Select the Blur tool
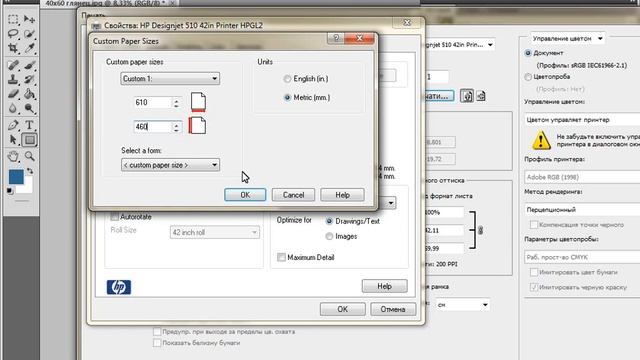 (13, 108)
